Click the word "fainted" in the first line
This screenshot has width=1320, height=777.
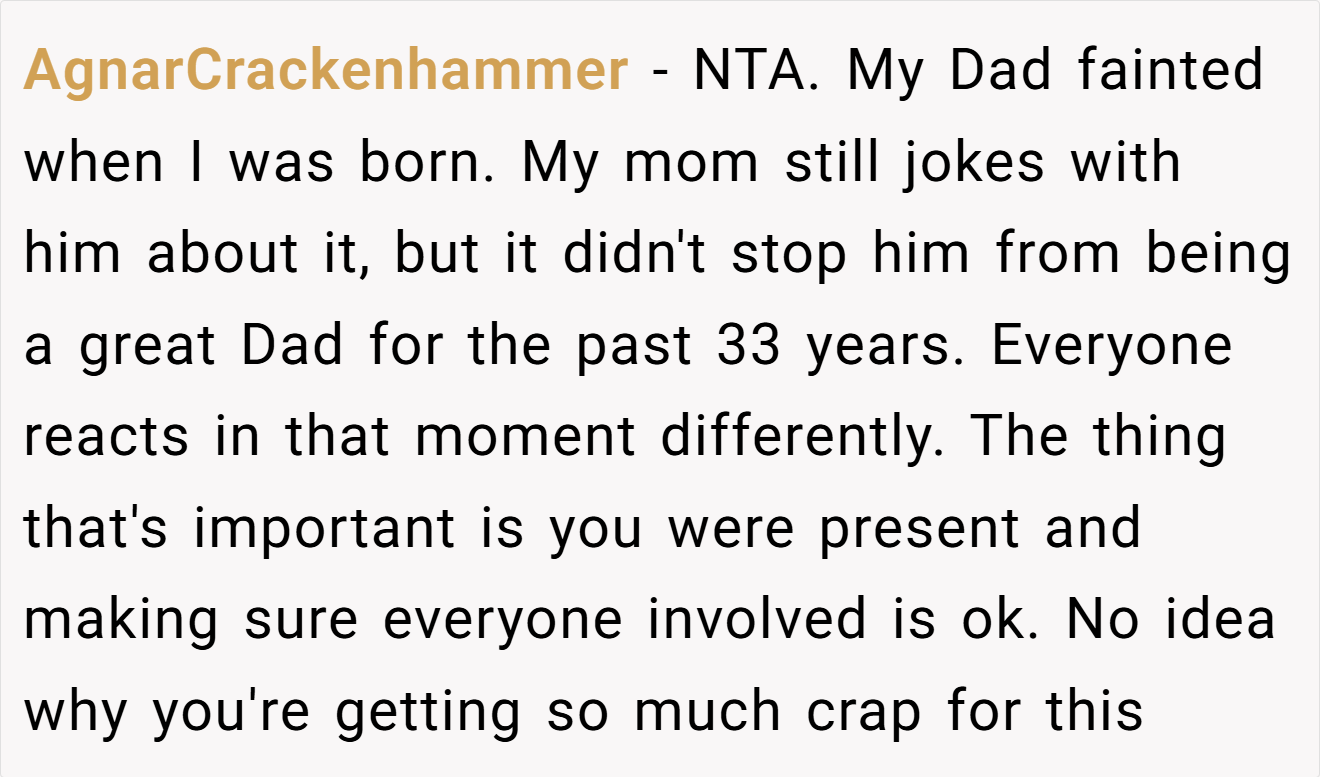(x=1171, y=70)
